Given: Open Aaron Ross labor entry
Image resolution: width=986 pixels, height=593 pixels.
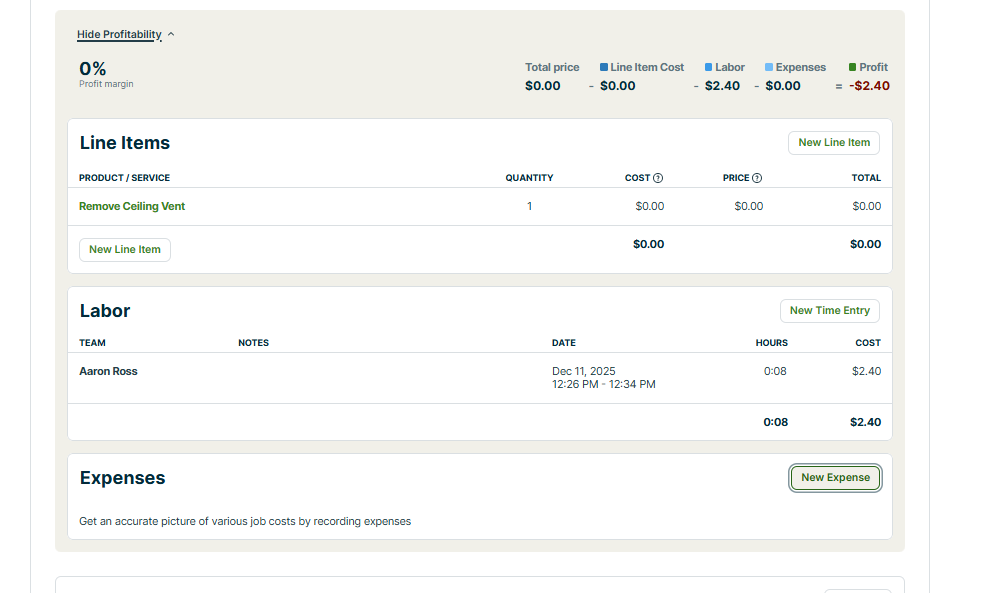Looking at the screenshot, I should point(108,372).
